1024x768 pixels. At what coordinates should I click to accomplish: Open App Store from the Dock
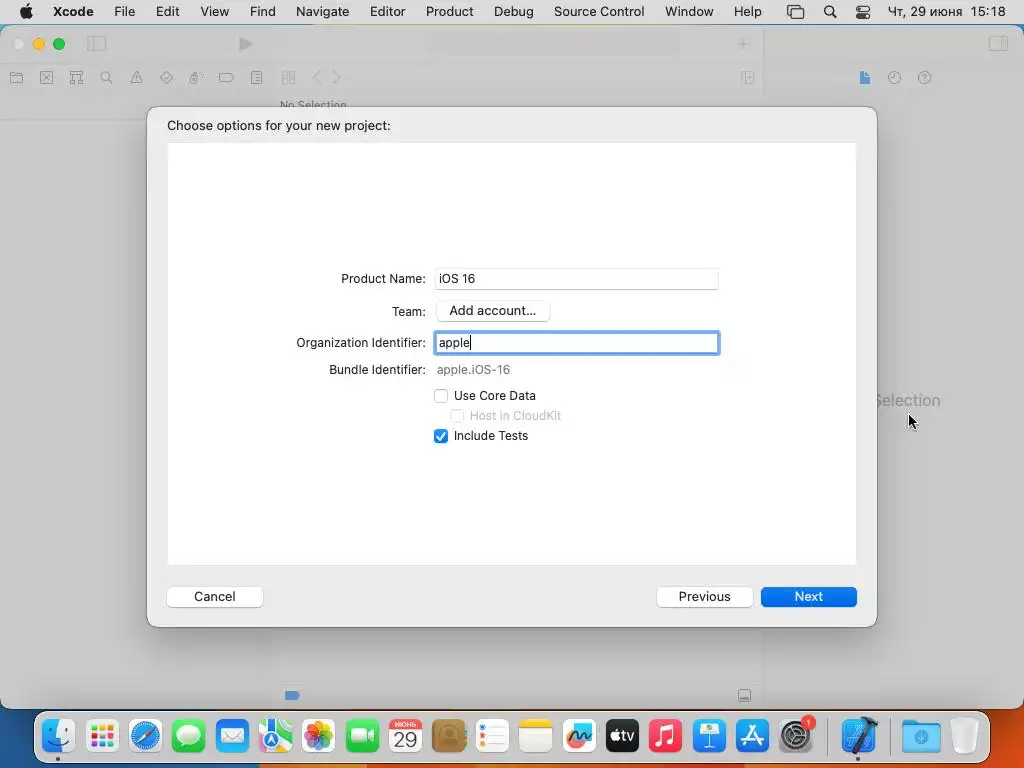pos(752,736)
